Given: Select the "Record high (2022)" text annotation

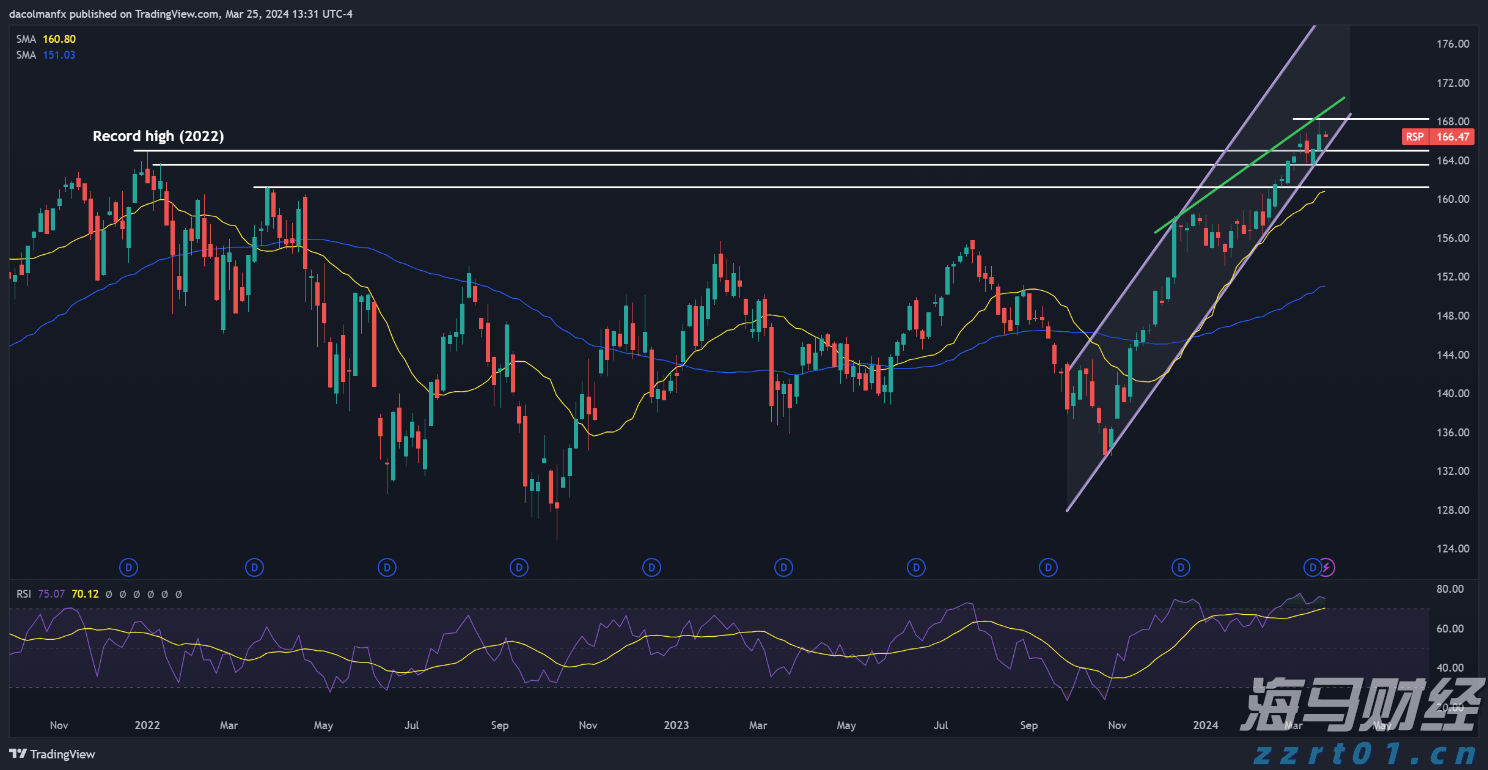Looking at the screenshot, I should point(158,136).
